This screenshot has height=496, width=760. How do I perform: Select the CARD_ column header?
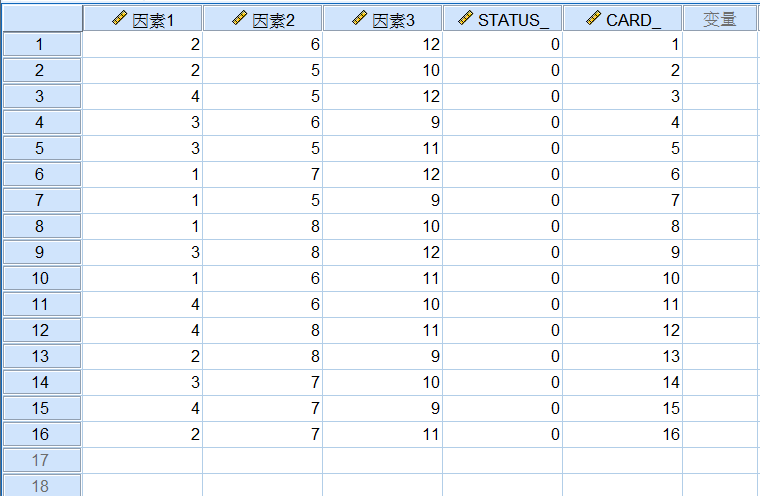623,19
